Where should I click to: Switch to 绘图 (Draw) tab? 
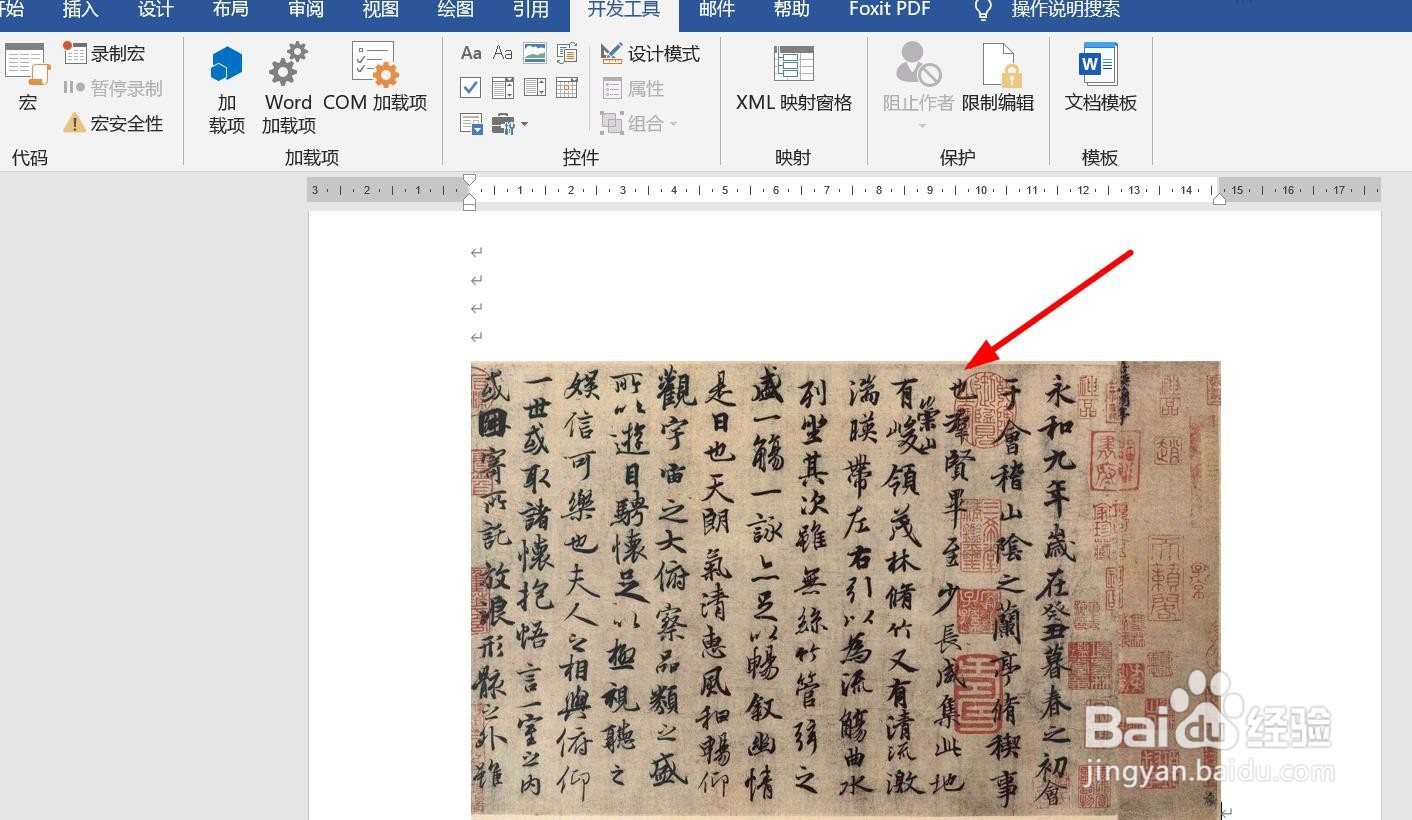pyautogui.click(x=456, y=10)
